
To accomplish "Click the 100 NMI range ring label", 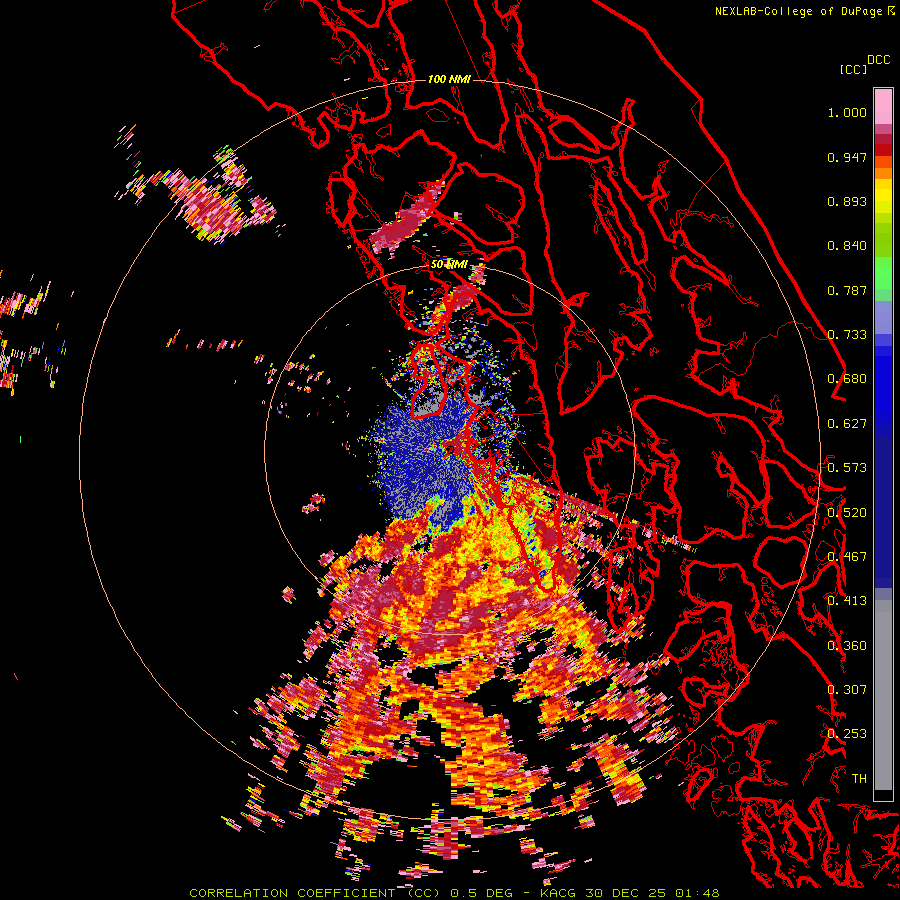I will click(449, 79).
